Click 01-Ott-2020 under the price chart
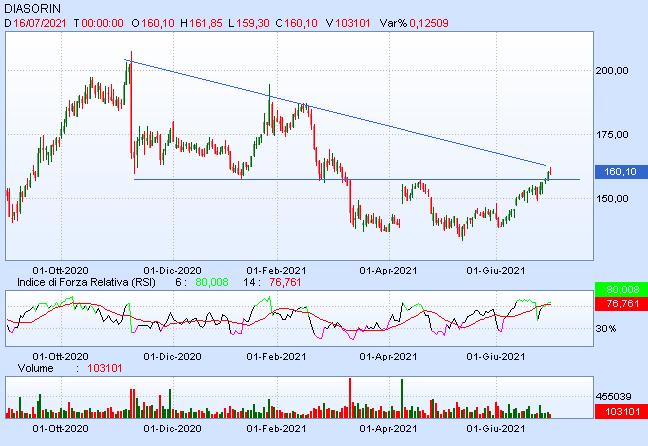The height and width of the screenshot is (446, 648). (x=60, y=271)
